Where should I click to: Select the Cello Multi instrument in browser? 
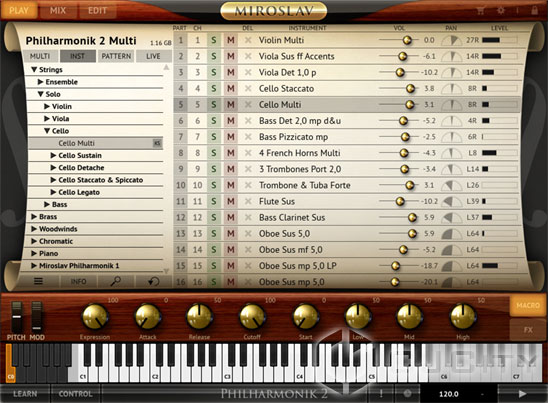[x=95, y=143]
